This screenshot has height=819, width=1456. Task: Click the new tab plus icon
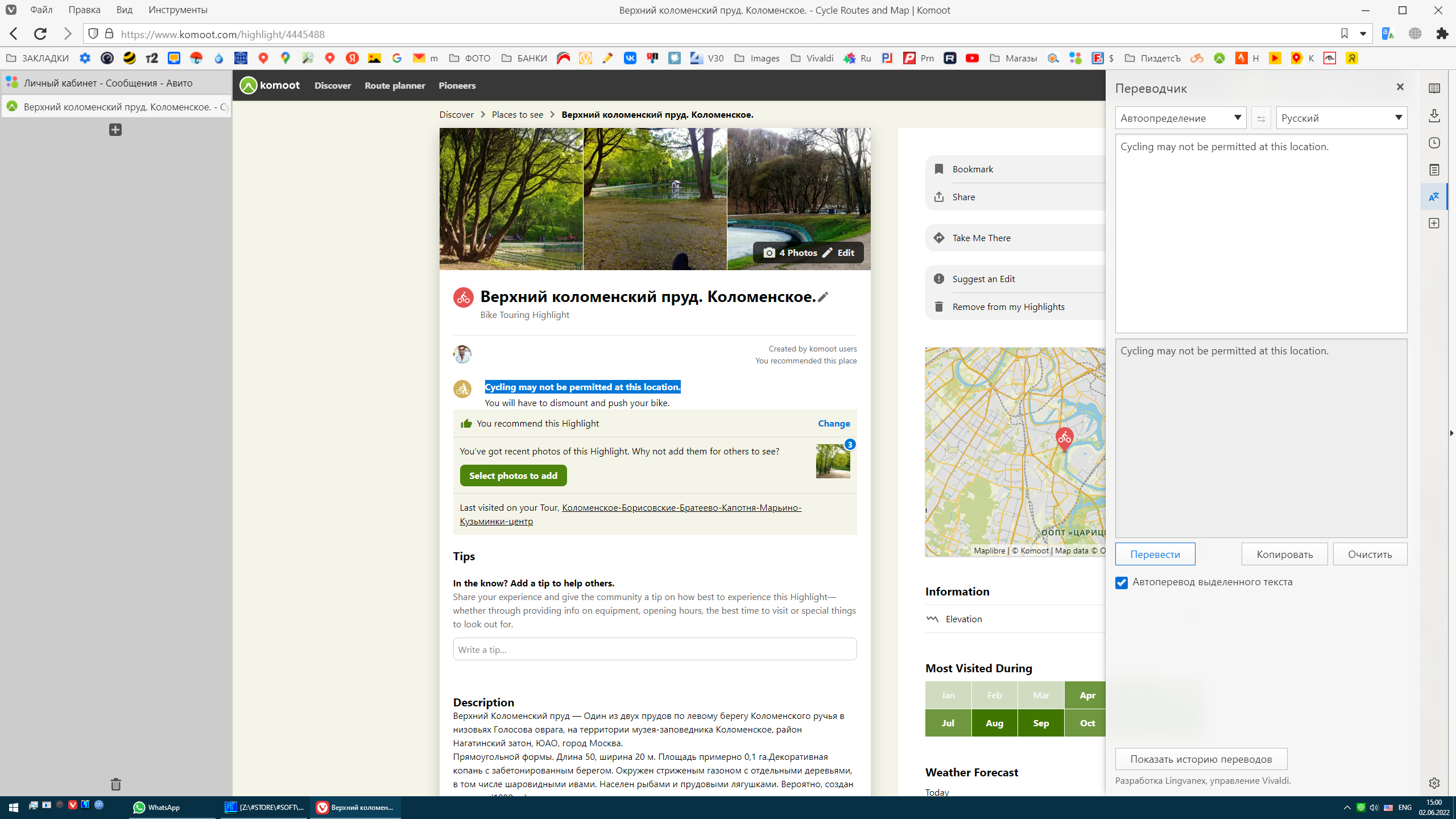(115, 130)
